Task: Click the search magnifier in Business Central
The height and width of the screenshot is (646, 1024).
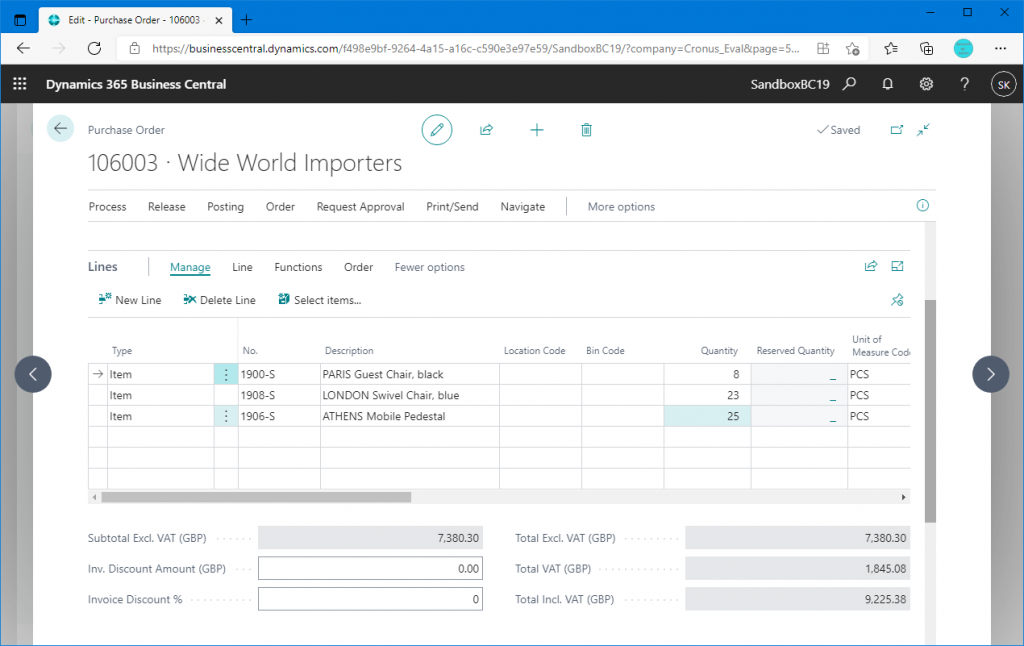Action: point(849,84)
